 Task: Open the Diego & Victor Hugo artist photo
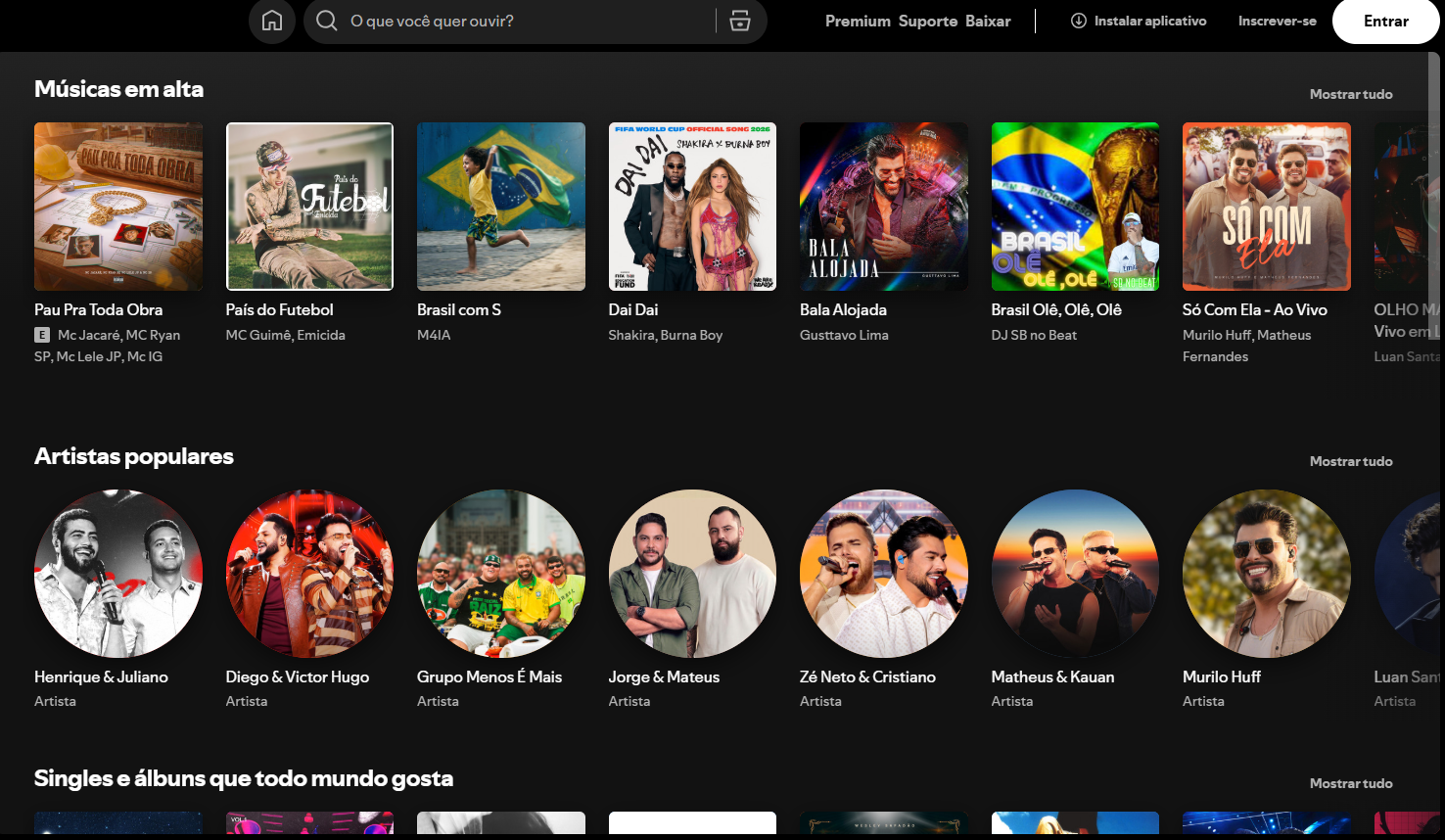309,574
